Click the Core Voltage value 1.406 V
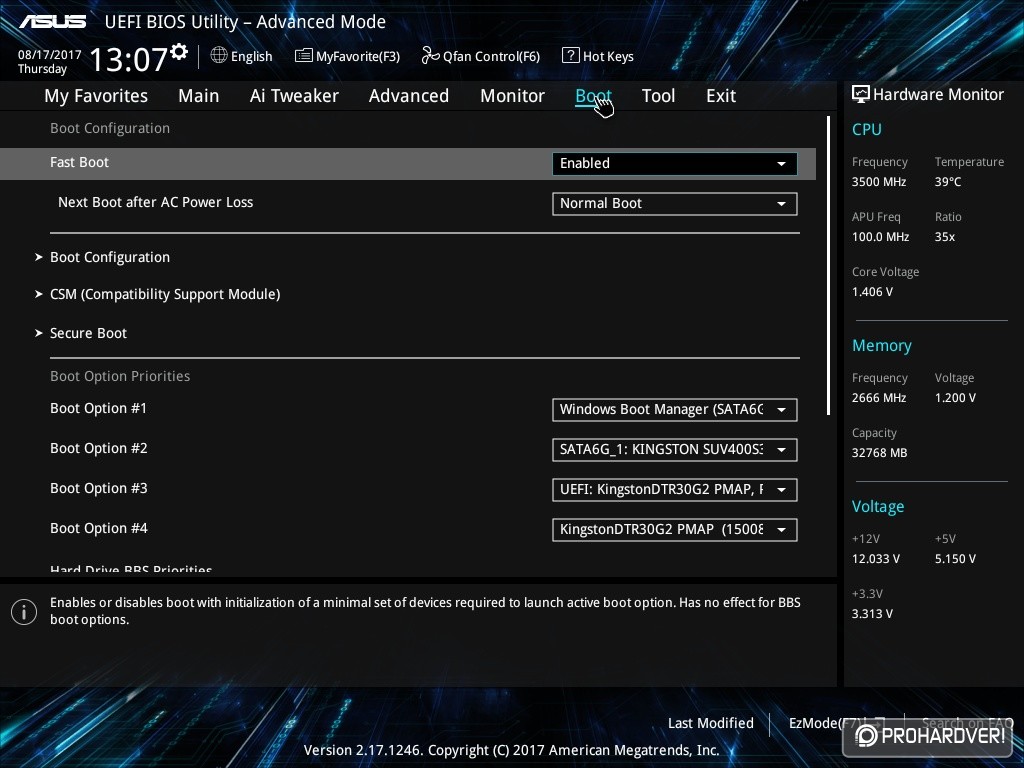1024x768 pixels. tap(872, 292)
